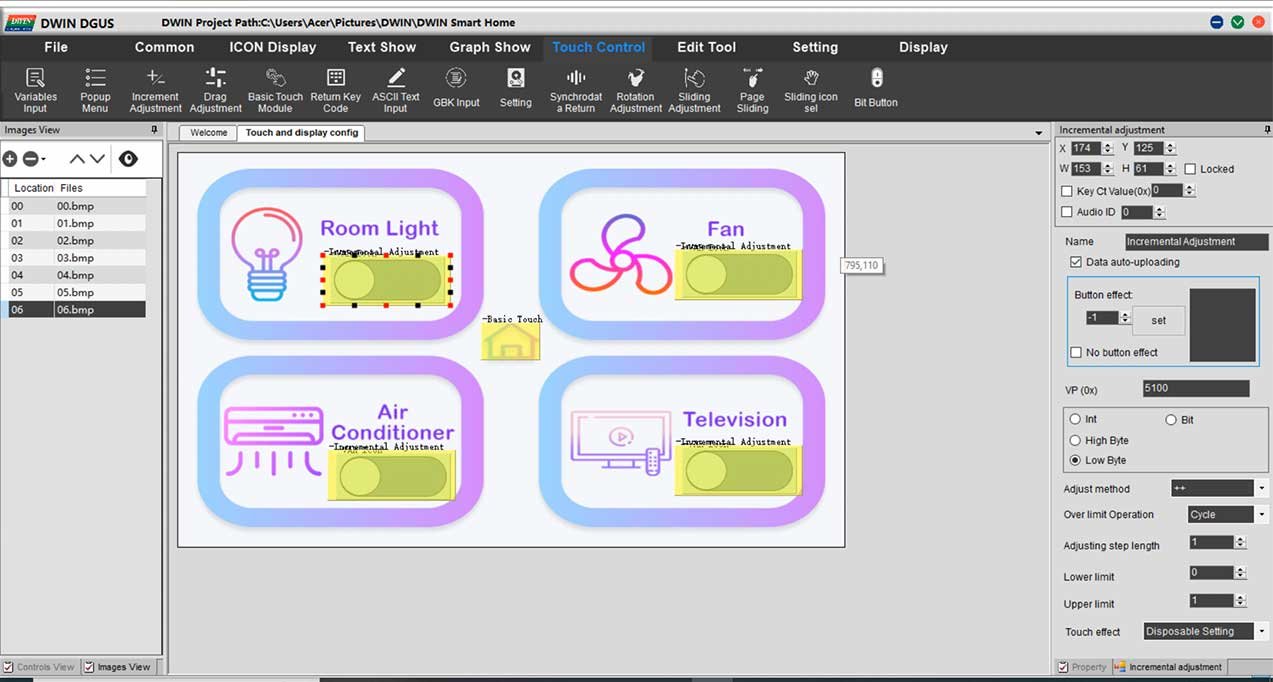This screenshot has height=682, width=1273.
Task: Check the No button effect box
Action: (1076, 352)
